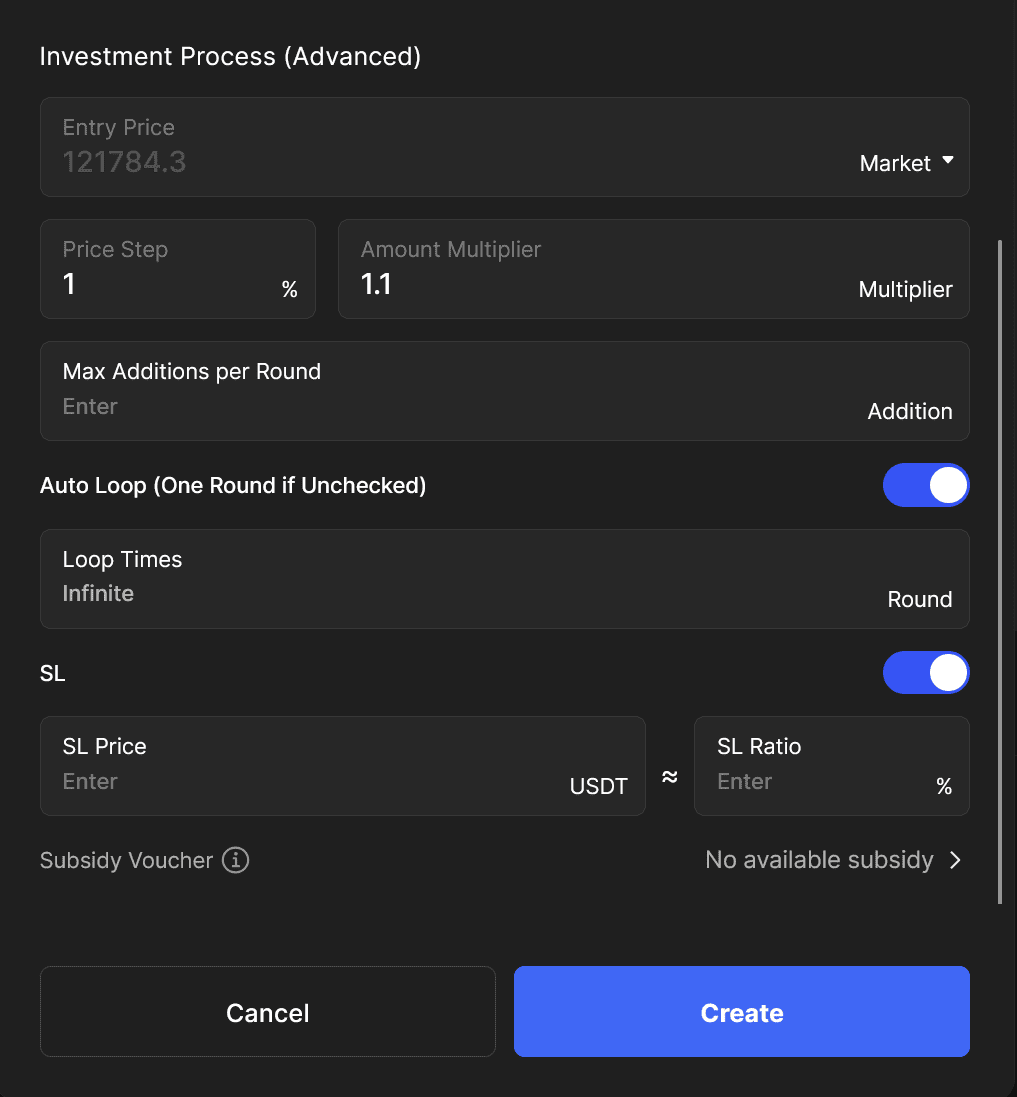The width and height of the screenshot is (1017, 1097).
Task: Click the Subsidy Voucher label
Action: point(126,860)
